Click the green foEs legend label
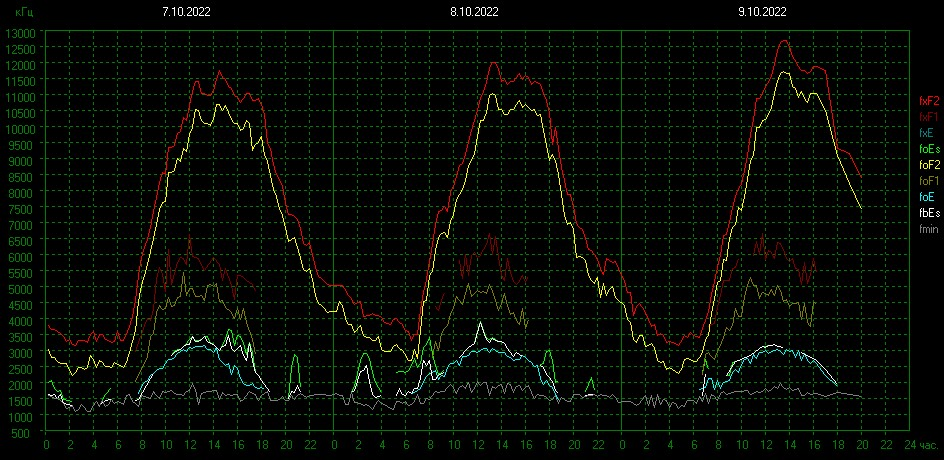The height and width of the screenshot is (460, 944). [x=929, y=148]
